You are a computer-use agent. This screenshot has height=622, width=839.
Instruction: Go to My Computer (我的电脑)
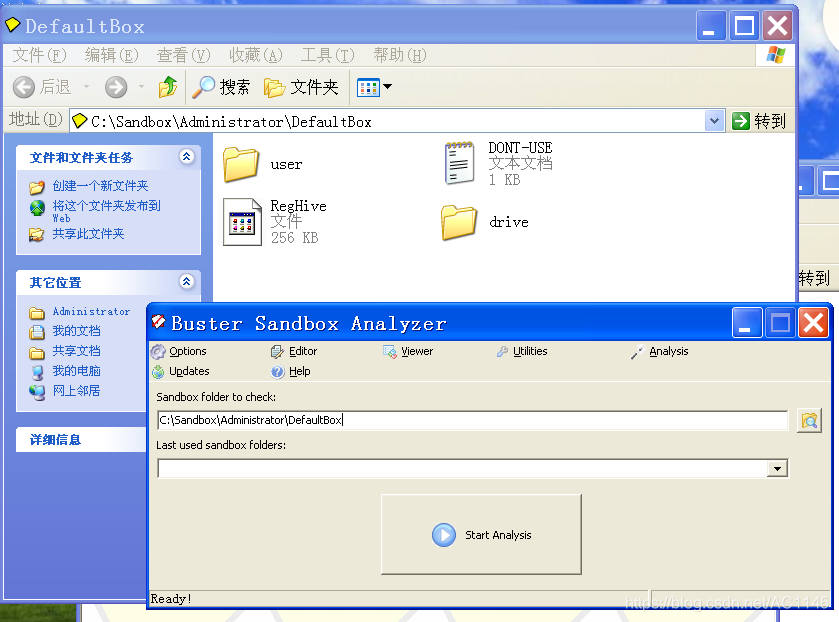pos(76,371)
